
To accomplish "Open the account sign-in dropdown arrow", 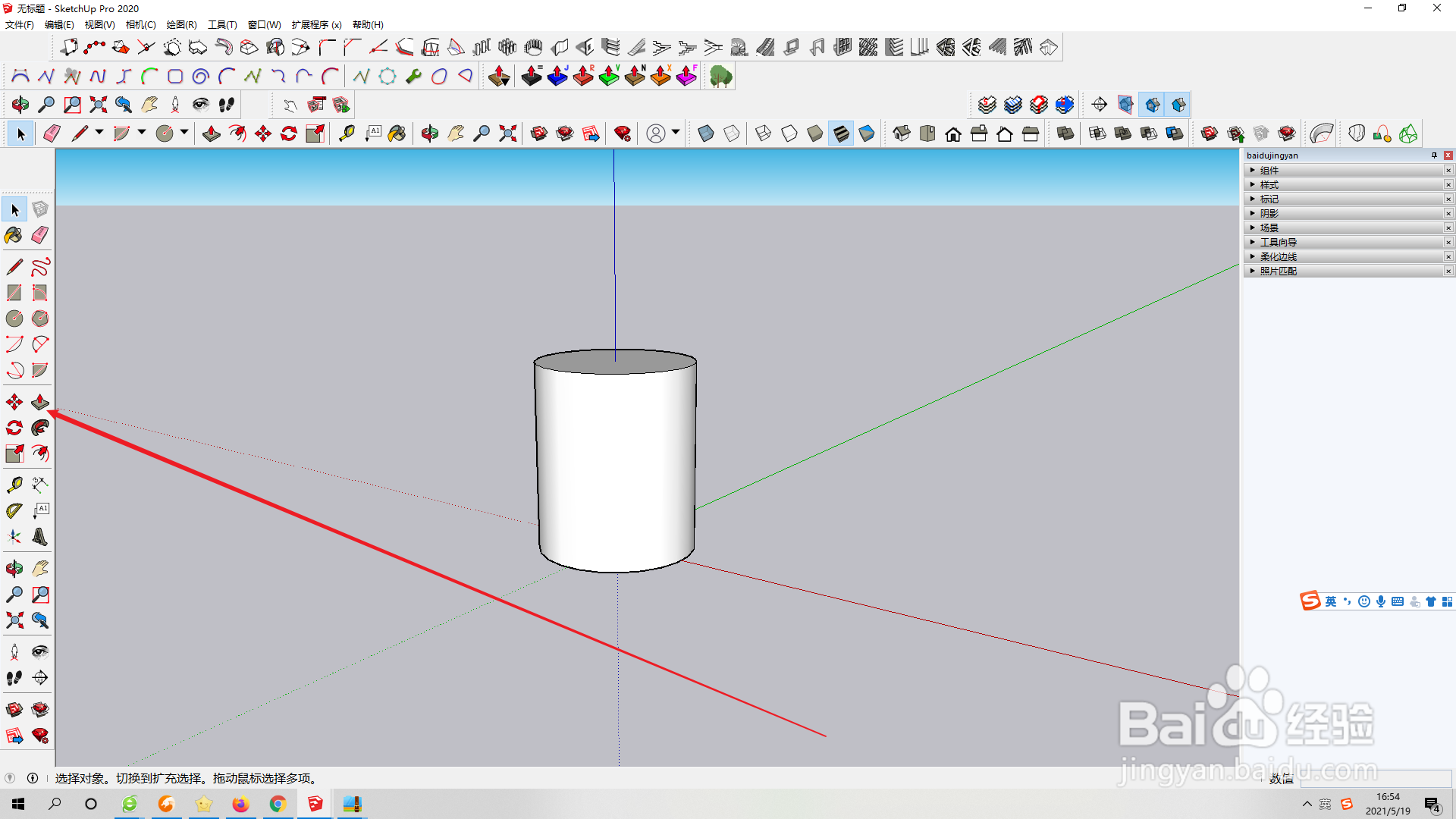I will 676,133.
